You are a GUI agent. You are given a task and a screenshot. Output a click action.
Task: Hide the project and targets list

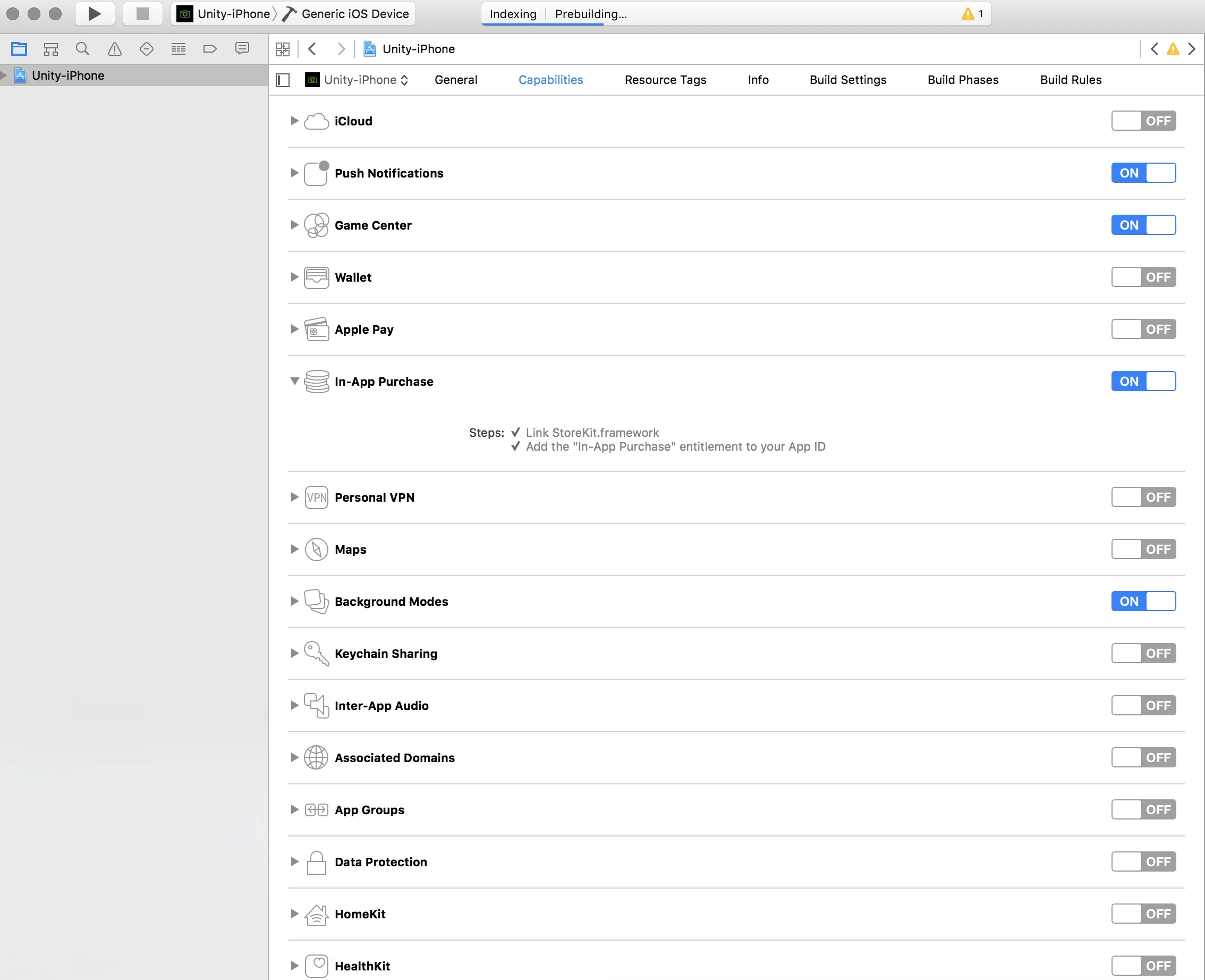(x=283, y=80)
